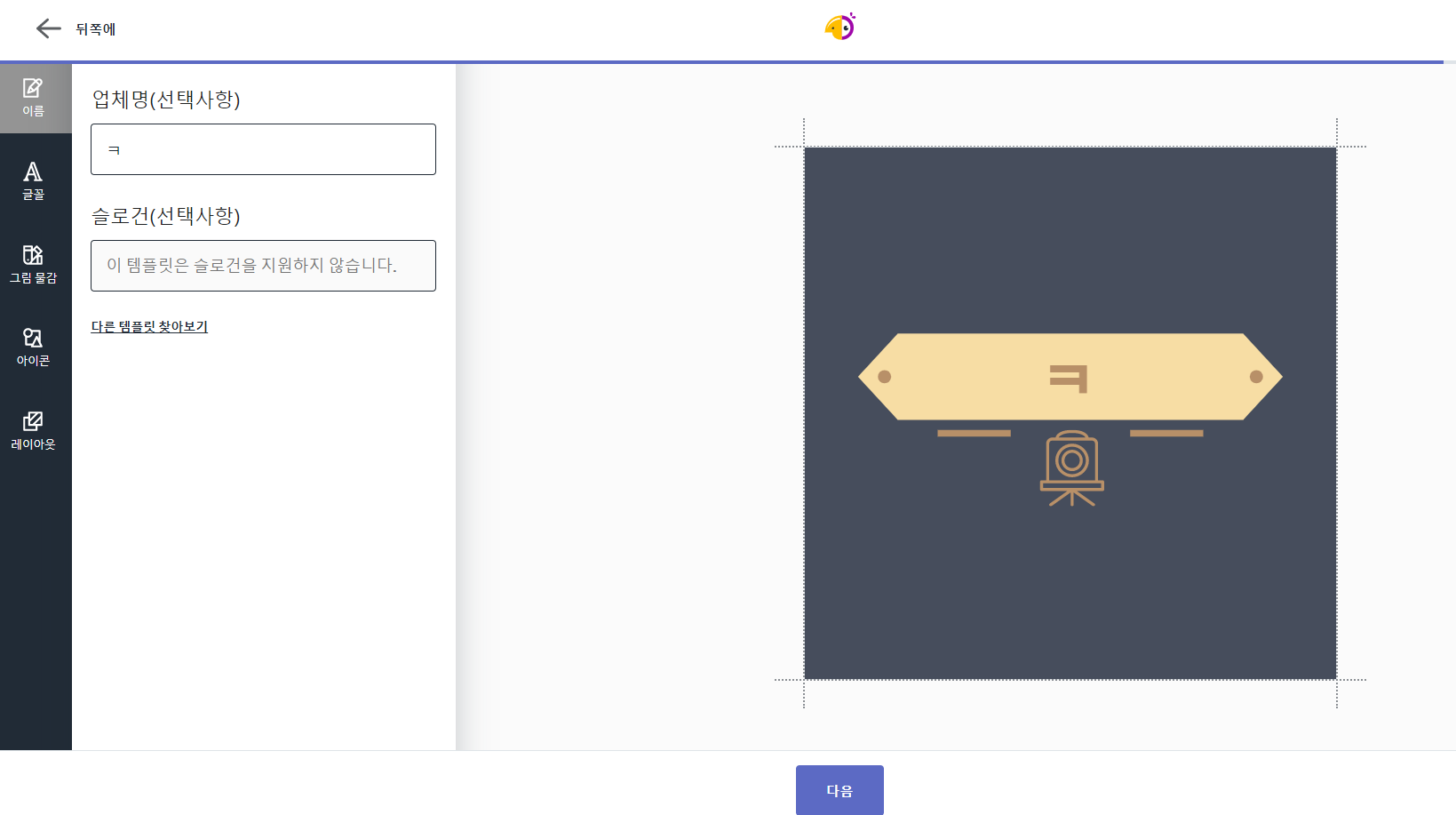Click the 업체명(선택사항) label

point(166,100)
